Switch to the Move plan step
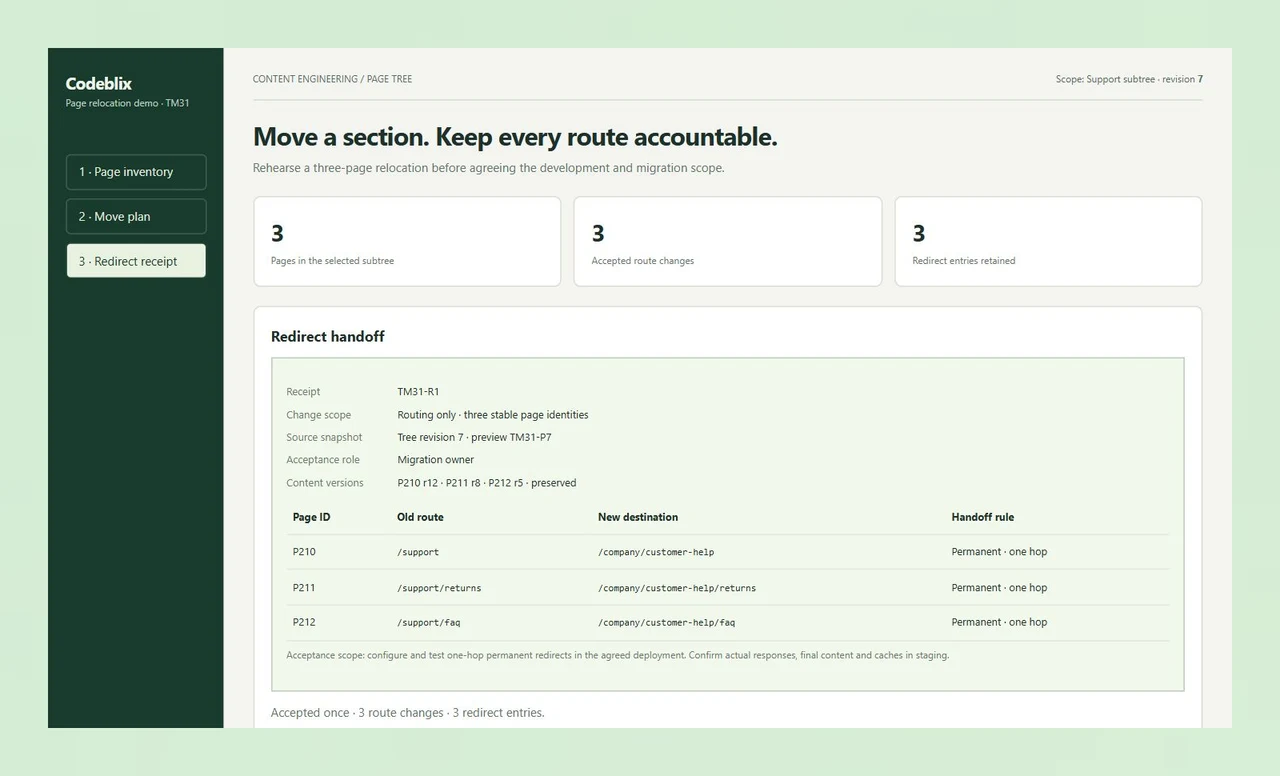This screenshot has width=1280, height=776. [136, 216]
